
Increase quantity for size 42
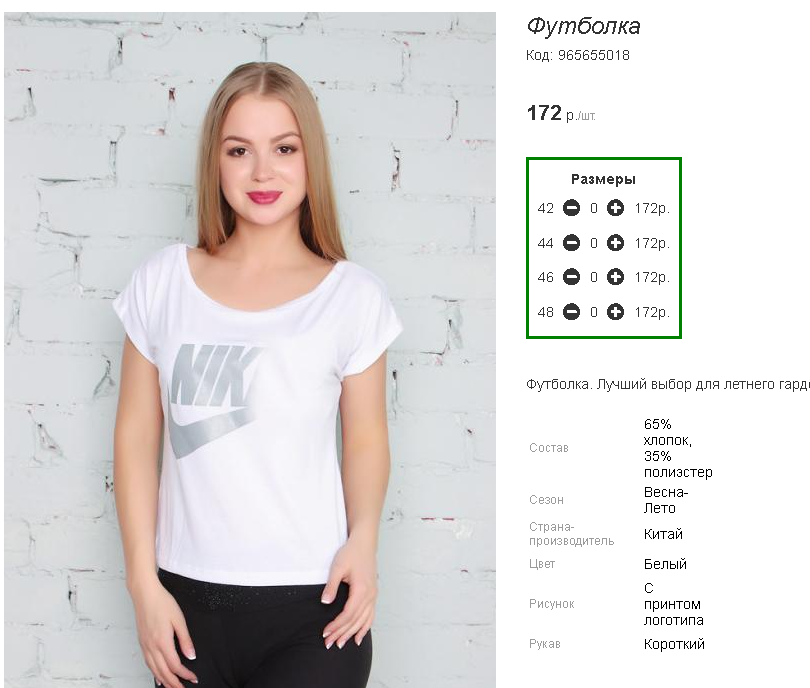(x=615, y=208)
